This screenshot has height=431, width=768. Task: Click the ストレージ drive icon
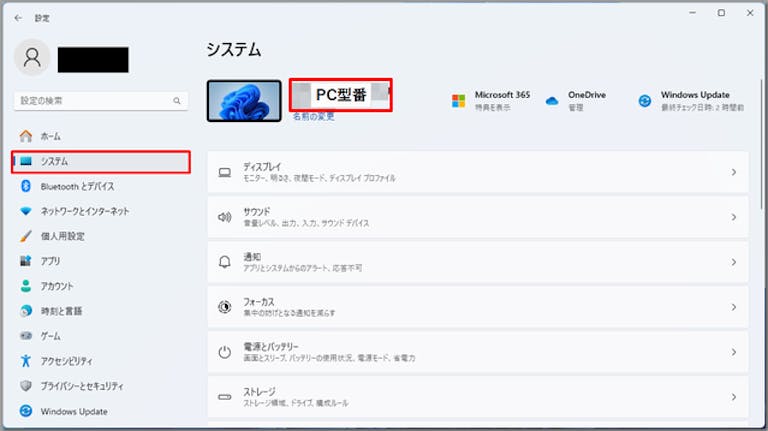click(x=225, y=397)
